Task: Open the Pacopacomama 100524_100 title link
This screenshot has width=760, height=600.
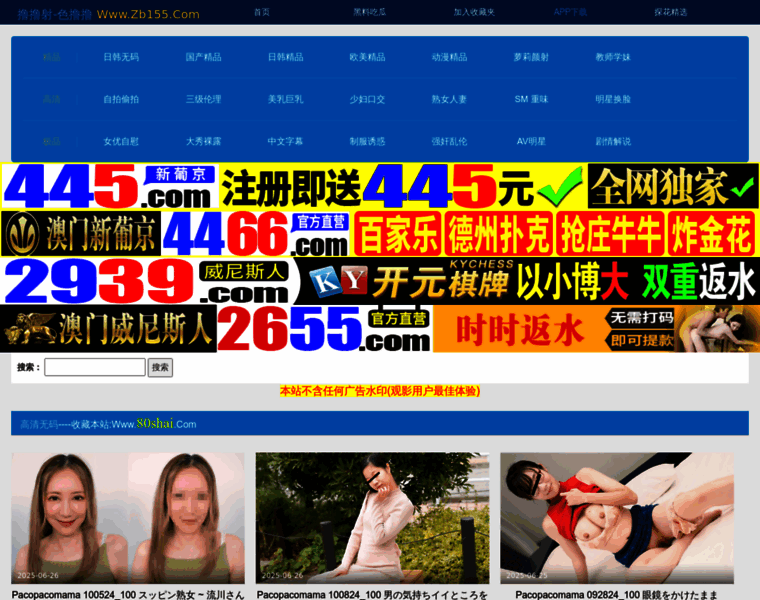Action: coord(128,595)
